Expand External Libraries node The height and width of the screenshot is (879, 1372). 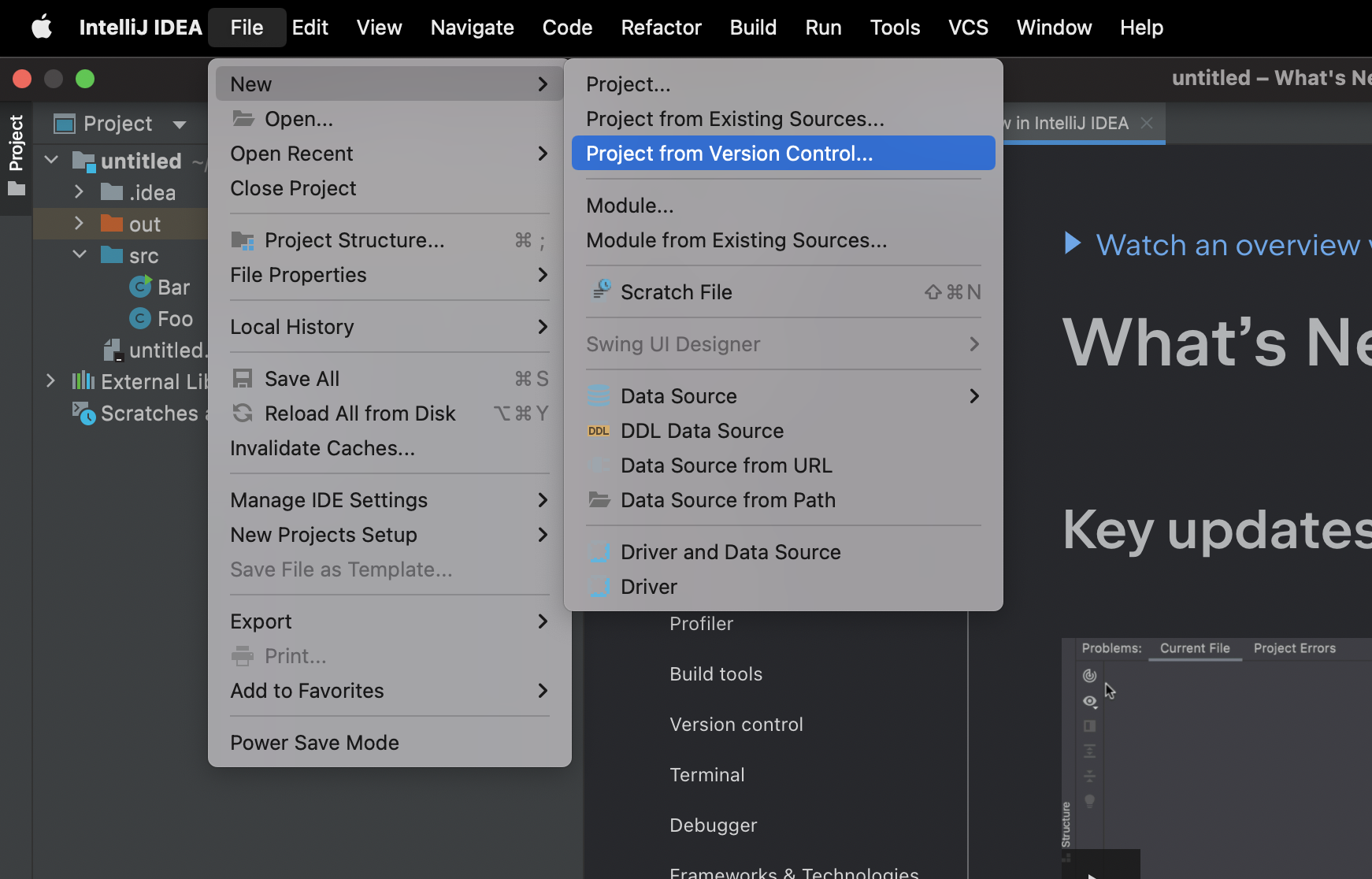click(x=50, y=381)
